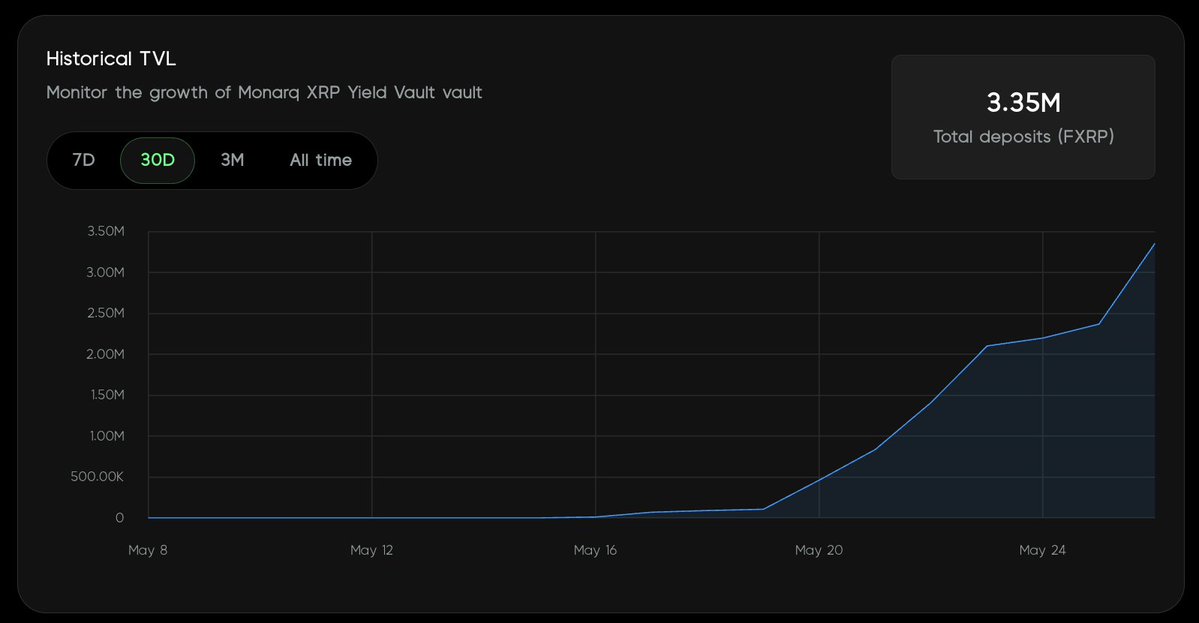Click the 500.00K y-axis label

[97, 477]
